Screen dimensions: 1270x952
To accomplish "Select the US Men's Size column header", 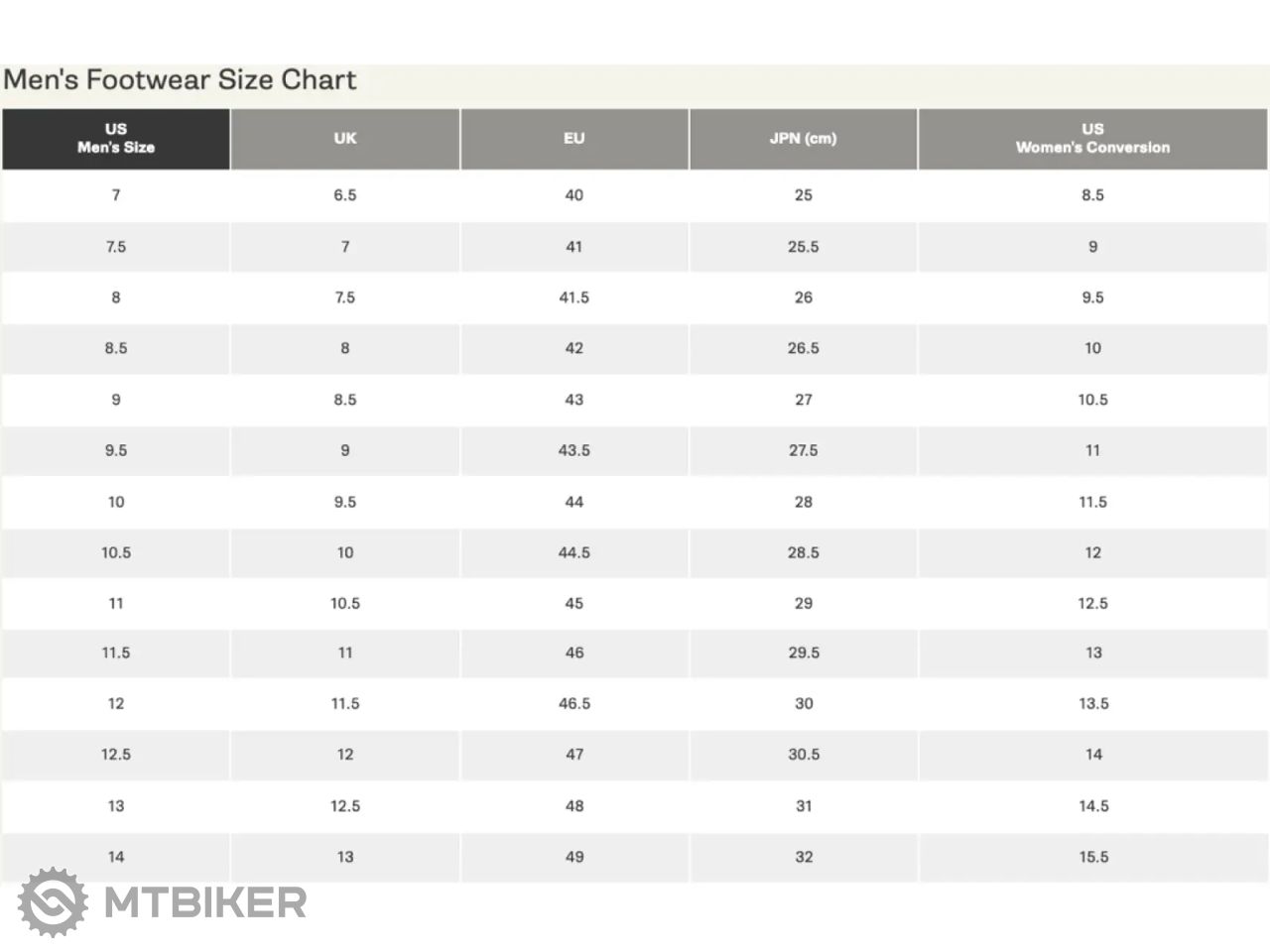I will tap(116, 139).
